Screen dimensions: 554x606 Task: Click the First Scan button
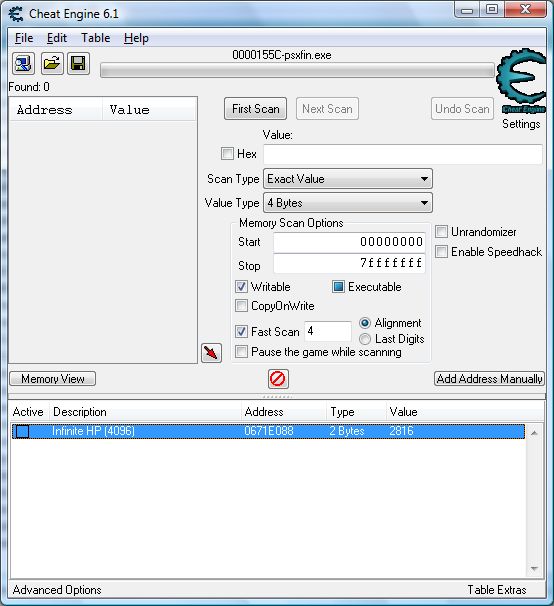pos(256,109)
